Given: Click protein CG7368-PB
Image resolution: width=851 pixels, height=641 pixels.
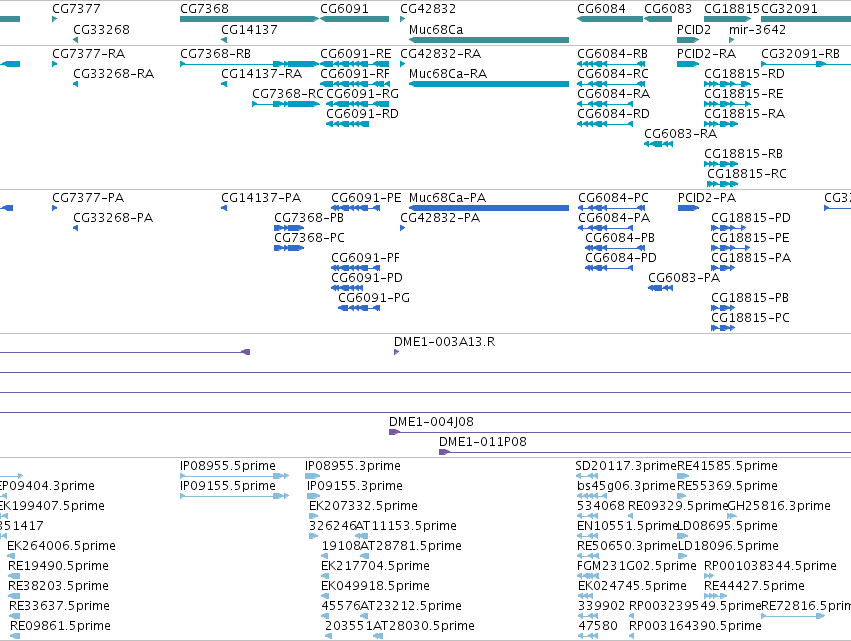Looking at the screenshot, I should pos(289,228).
